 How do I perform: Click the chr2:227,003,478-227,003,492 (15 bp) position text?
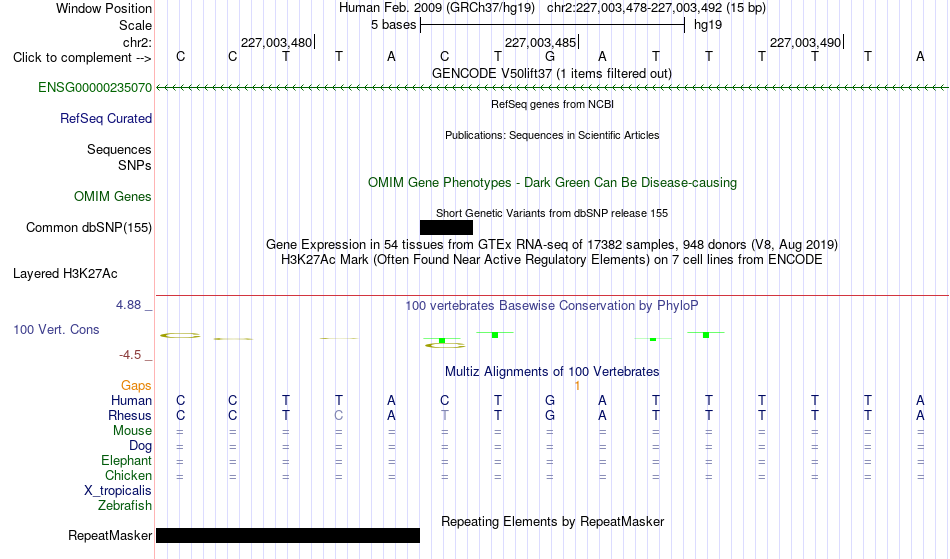point(656,8)
